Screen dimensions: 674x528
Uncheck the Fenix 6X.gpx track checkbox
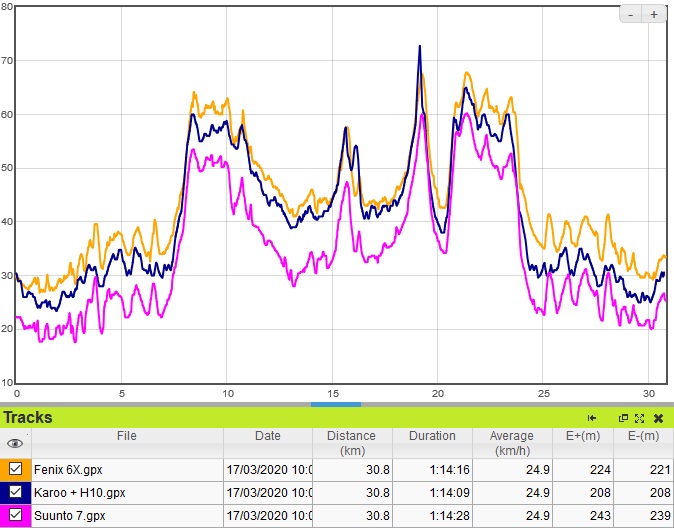pos(15,468)
